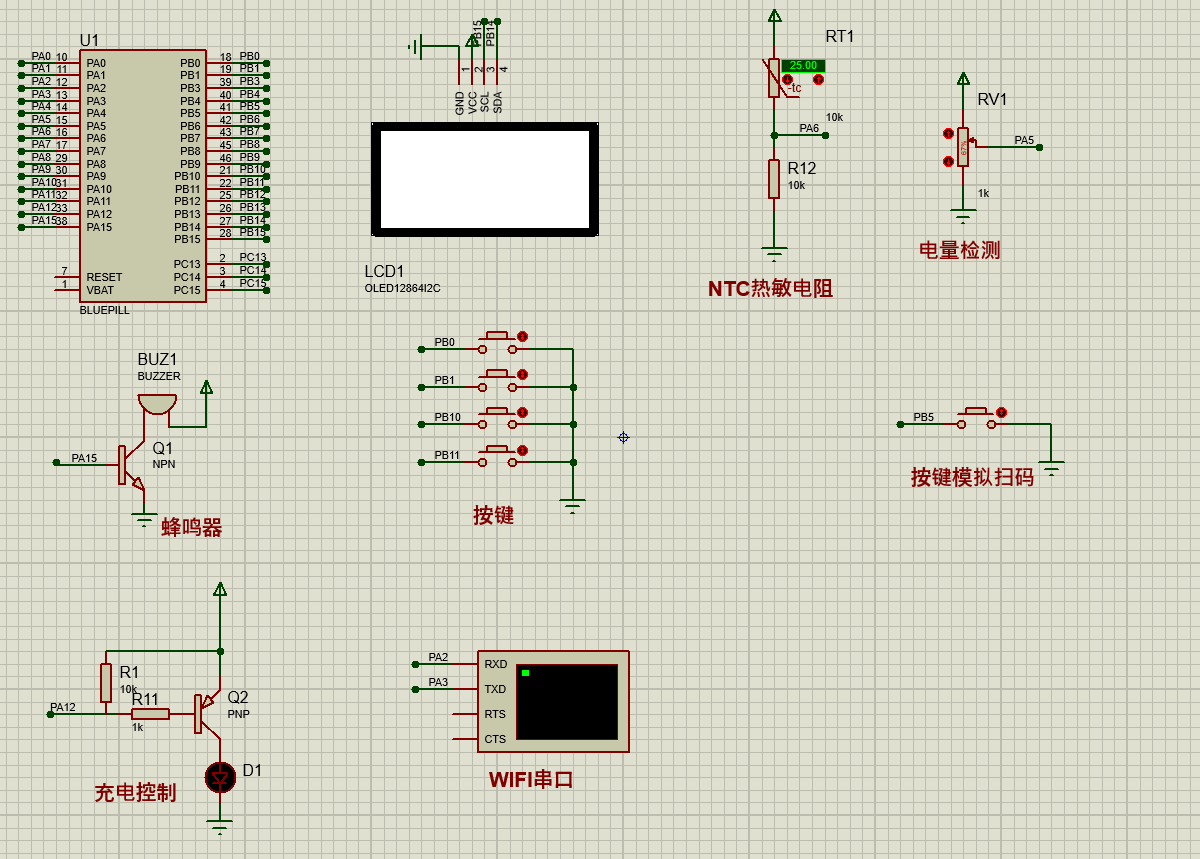Select resistor R11 in charge control circuit
This screenshot has width=1200, height=859.
(150, 714)
